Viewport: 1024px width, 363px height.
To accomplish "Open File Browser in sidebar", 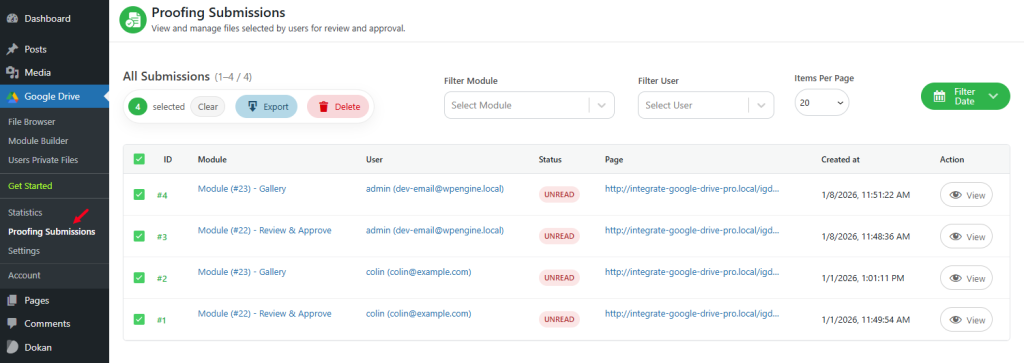I will (32, 122).
